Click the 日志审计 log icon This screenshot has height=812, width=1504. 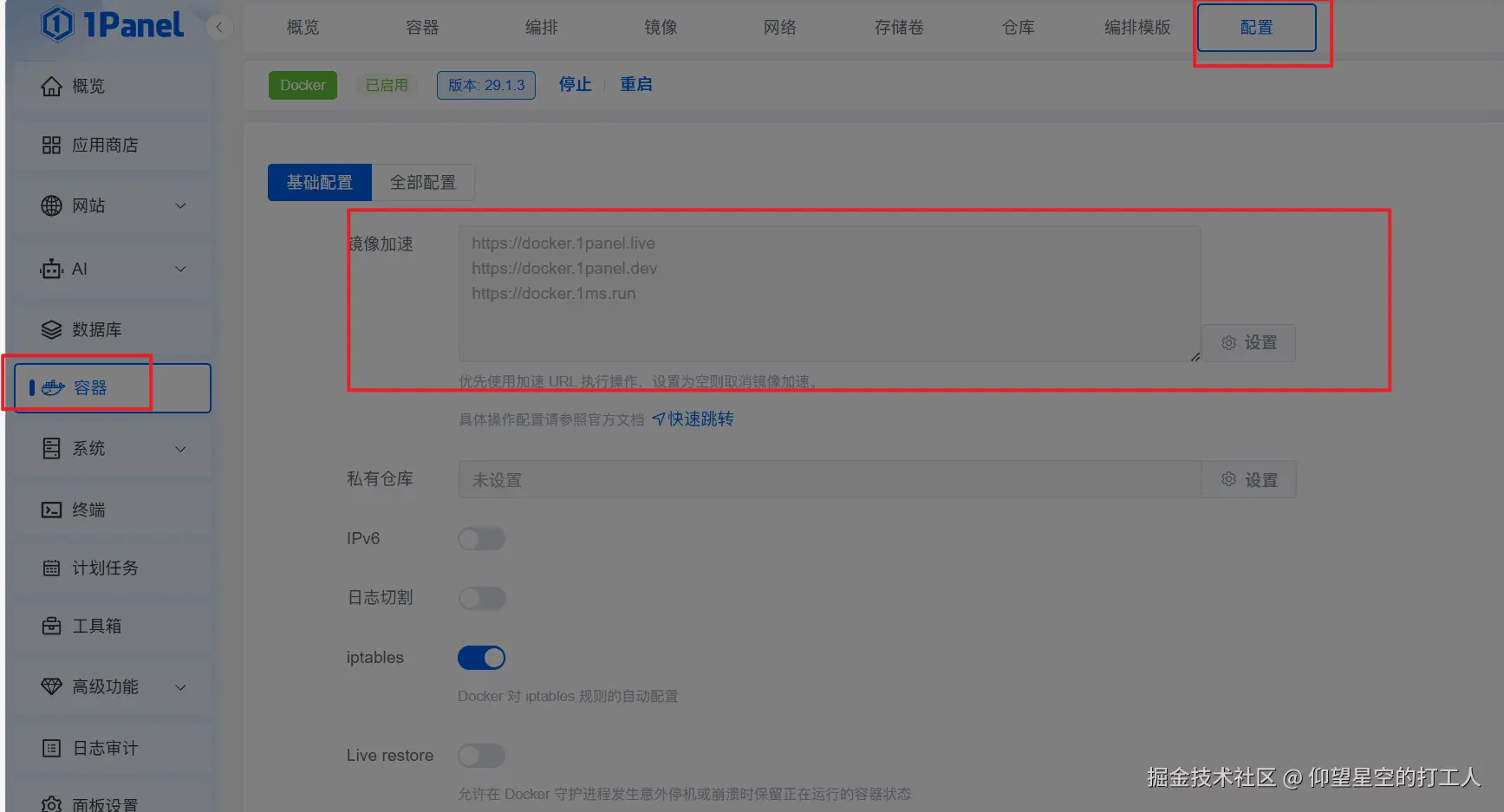(x=52, y=749)
